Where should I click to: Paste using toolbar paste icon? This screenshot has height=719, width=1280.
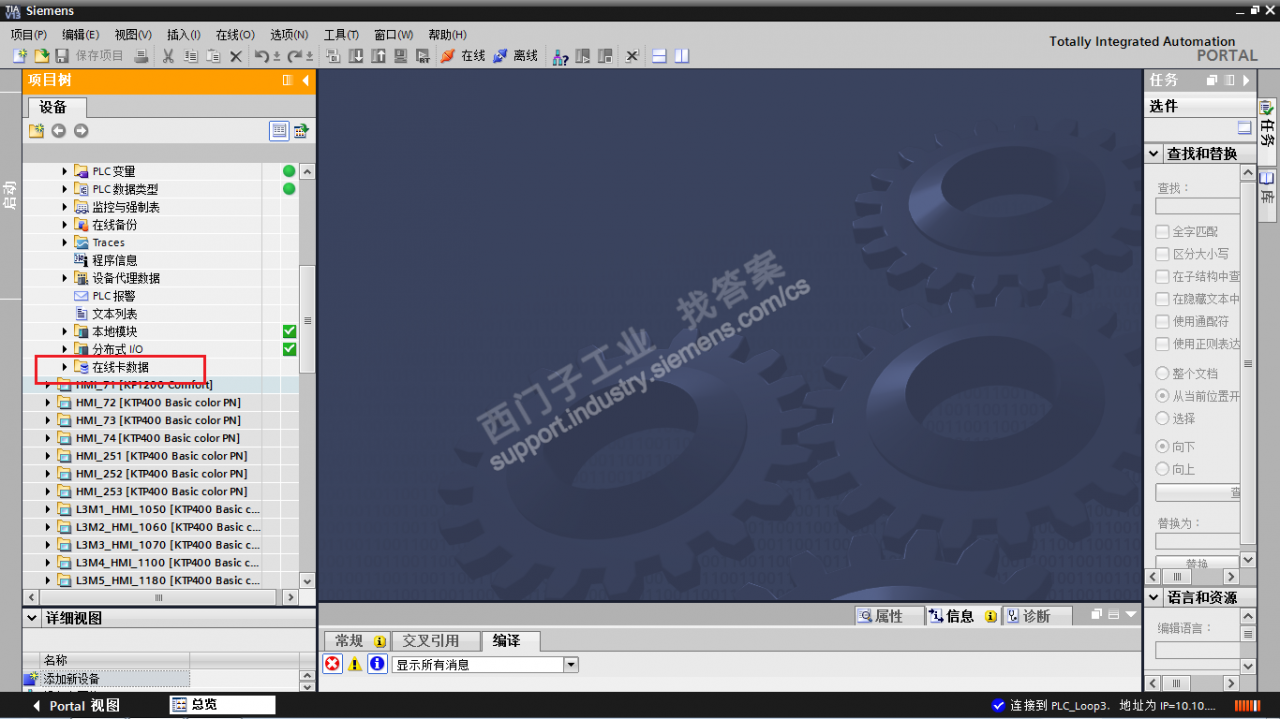(213, 56)
